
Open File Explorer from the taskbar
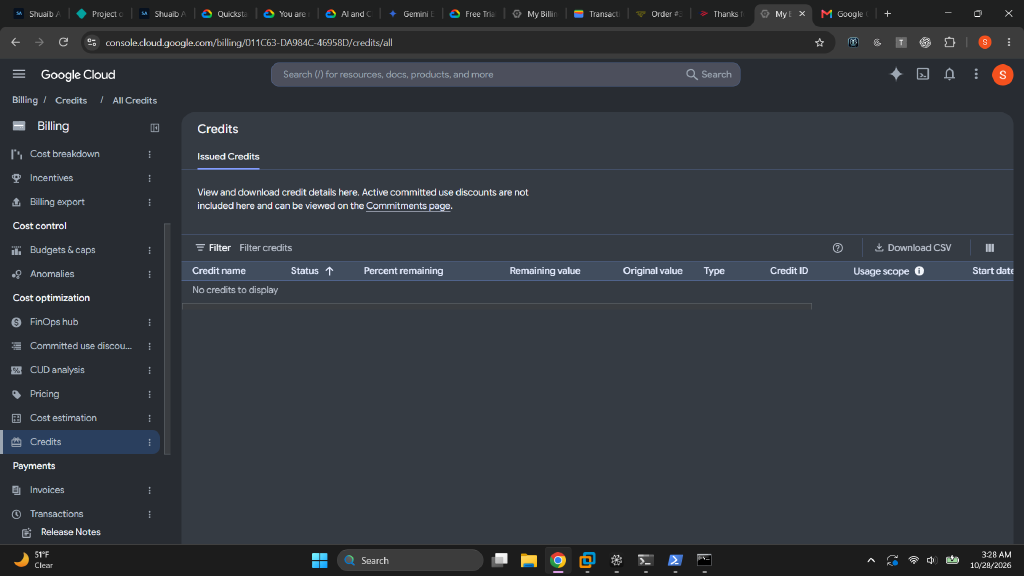[x=528, y=560]
